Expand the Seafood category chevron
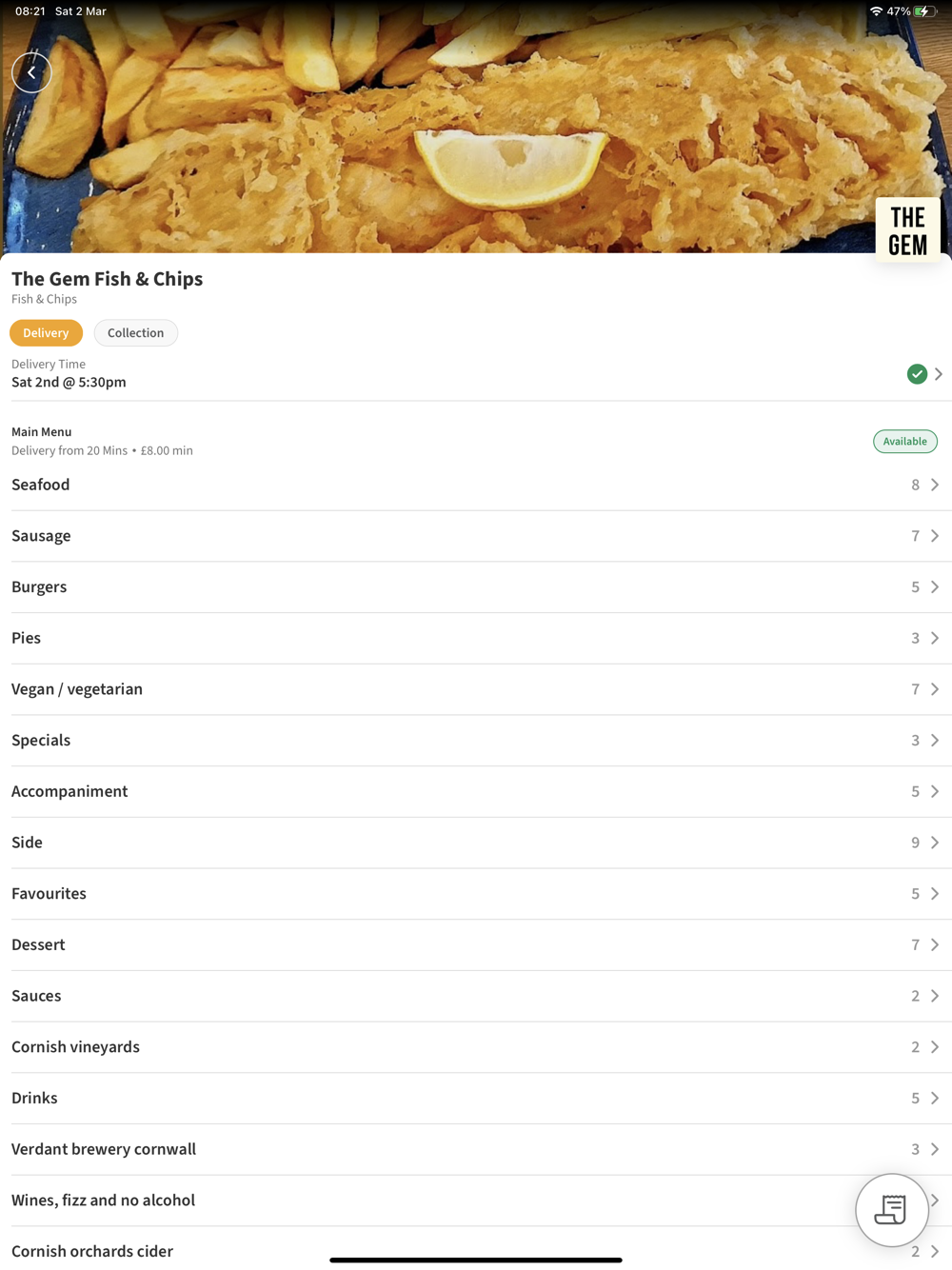Screen dimensions: 952x1270 click(x=935, y=486)
